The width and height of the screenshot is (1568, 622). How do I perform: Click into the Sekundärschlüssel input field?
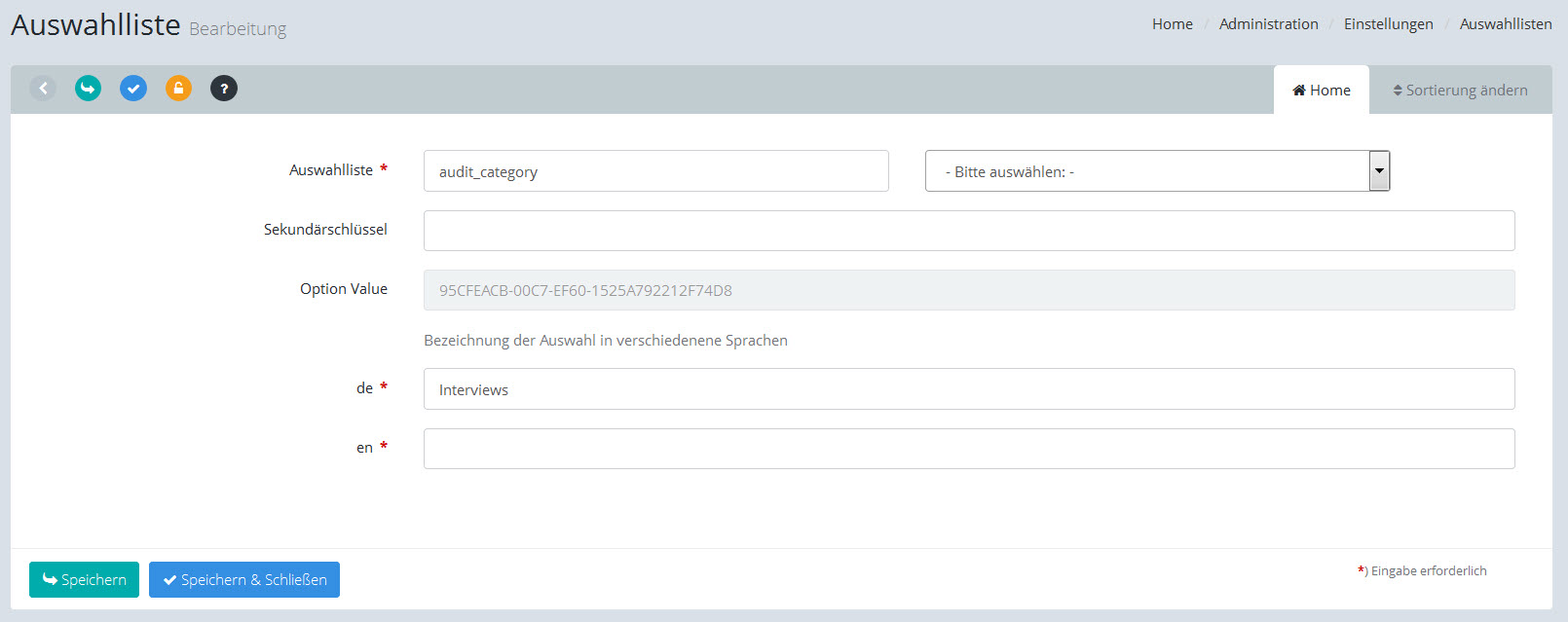point(968,231)
